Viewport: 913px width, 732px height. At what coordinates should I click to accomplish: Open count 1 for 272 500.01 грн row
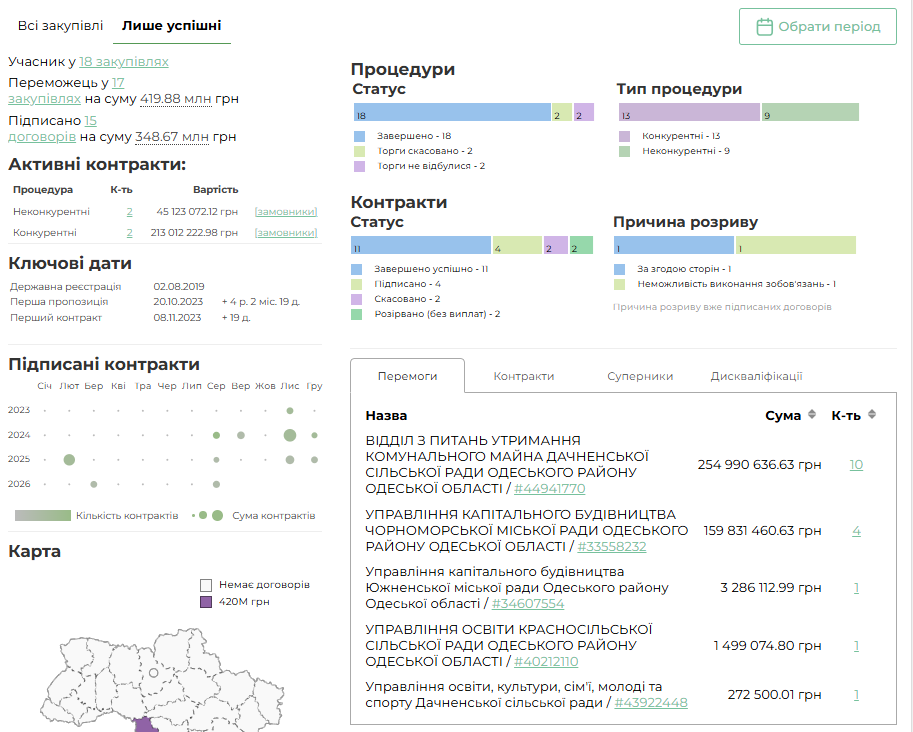click(857, 695)
